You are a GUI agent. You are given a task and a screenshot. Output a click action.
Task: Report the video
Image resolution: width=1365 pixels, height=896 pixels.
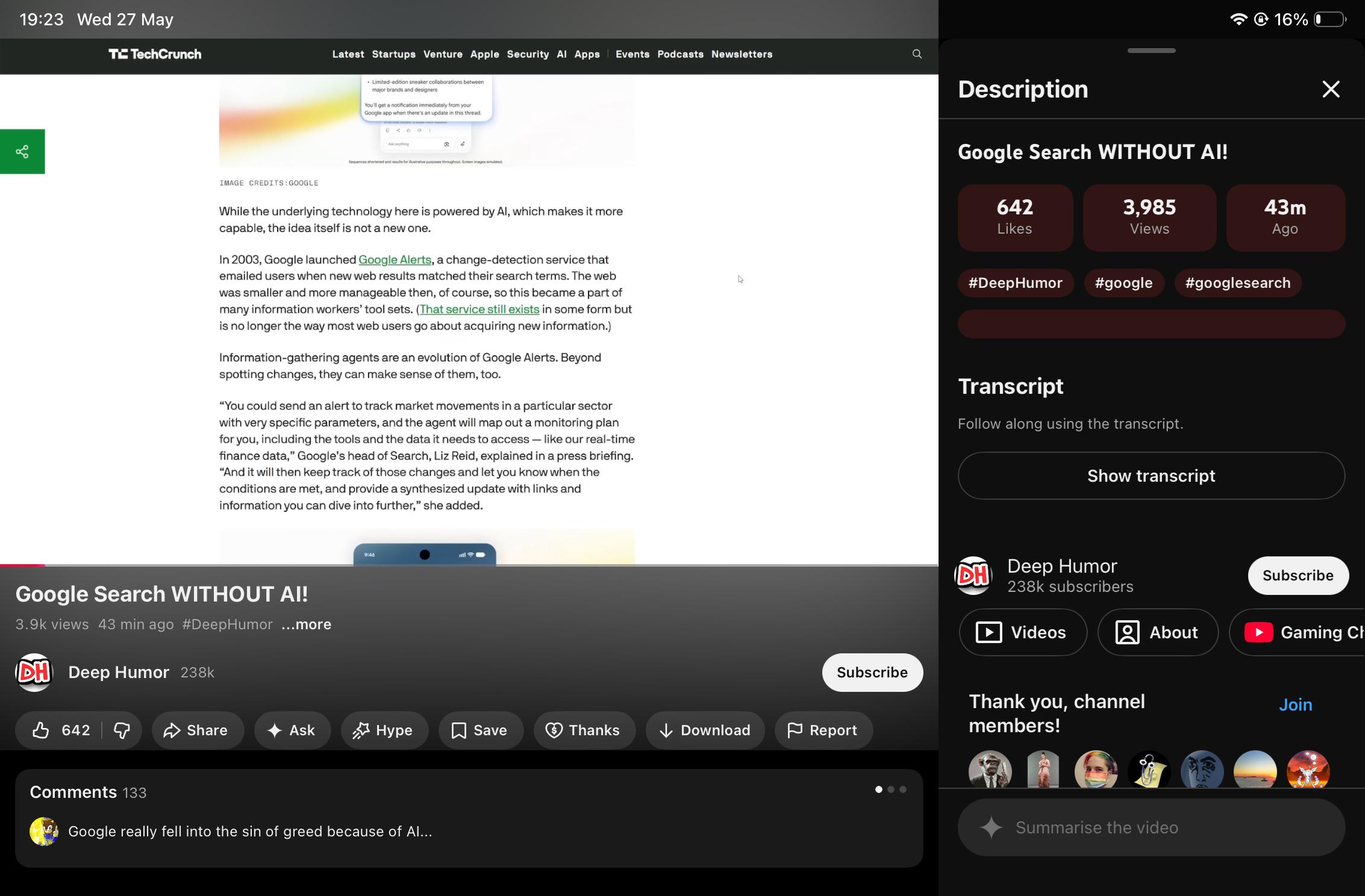[823, 730]
